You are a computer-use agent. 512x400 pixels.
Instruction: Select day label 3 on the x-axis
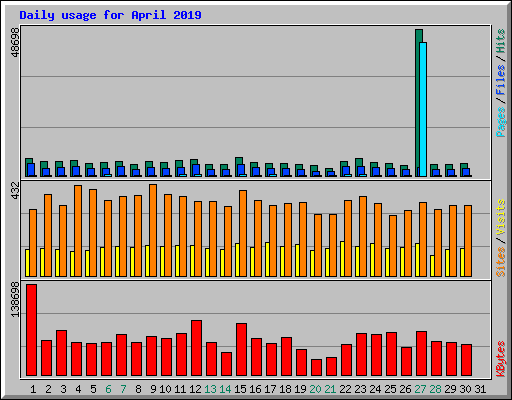[x=63, y=389]
